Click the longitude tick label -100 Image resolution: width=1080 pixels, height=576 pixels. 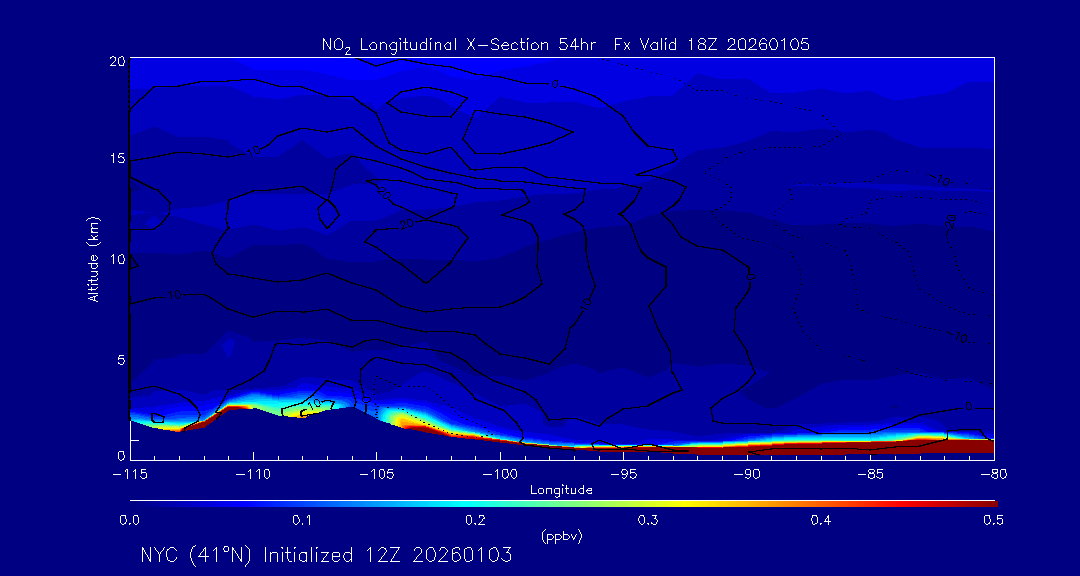point(500,475)
